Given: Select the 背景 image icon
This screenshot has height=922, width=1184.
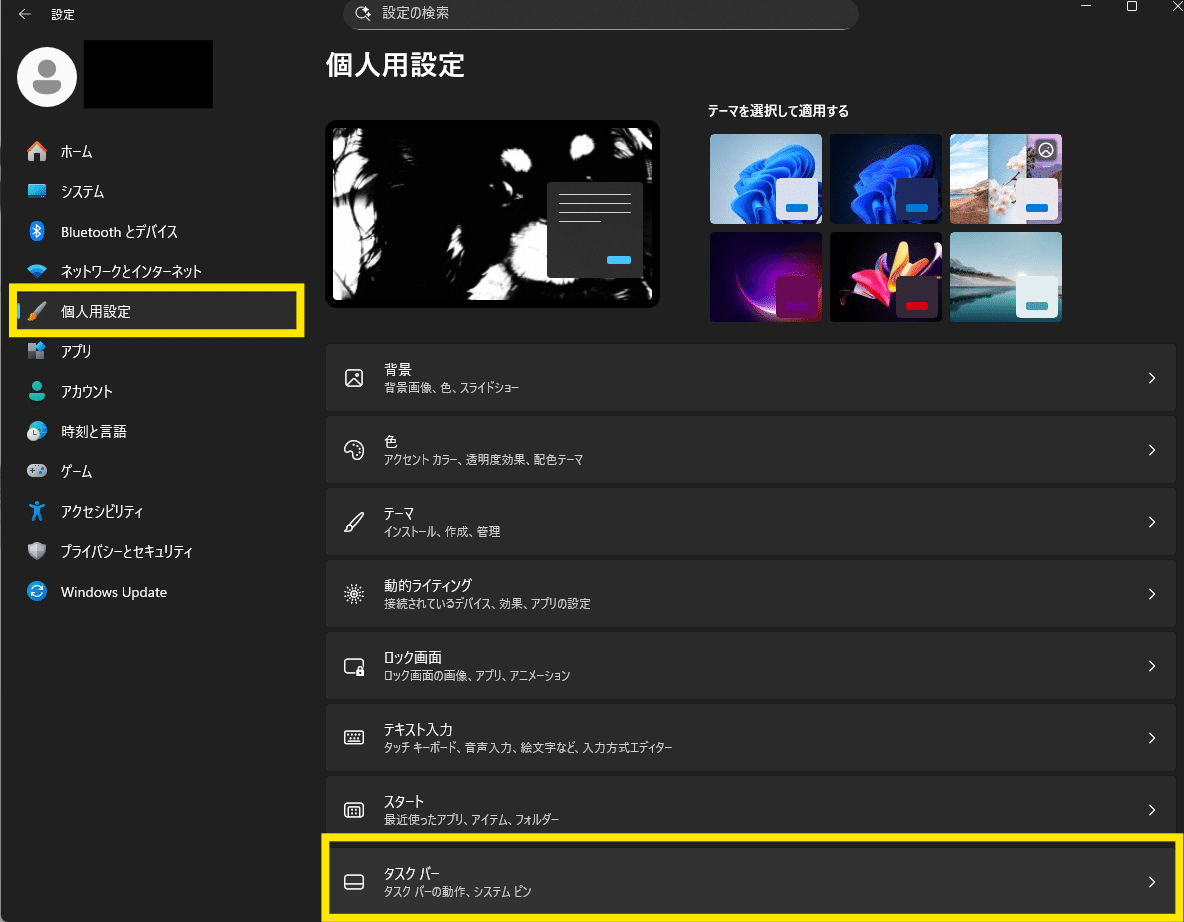Looking at the screenshot, I should pyautogui.click(x=354, y=378).
